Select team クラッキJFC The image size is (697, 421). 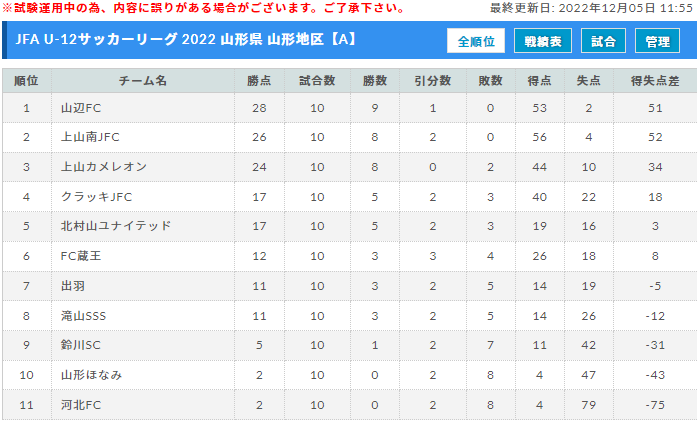96,196
